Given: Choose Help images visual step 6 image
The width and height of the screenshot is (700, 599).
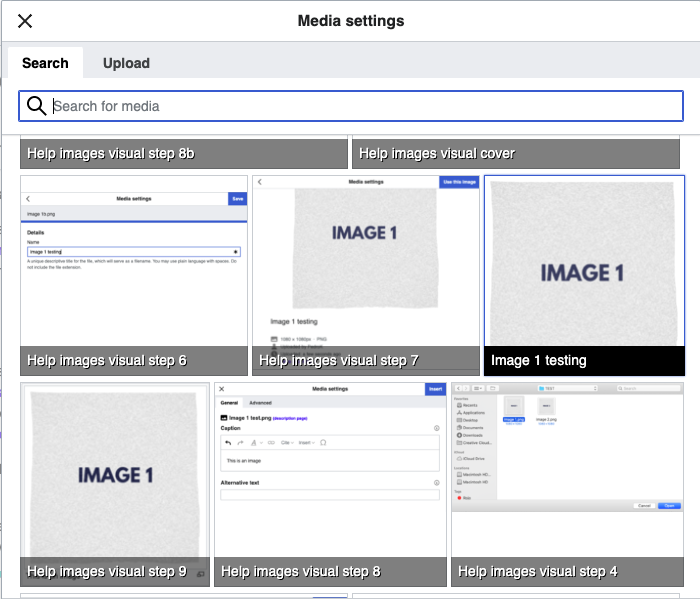Looking at the screenshot, I should (134, 262).
